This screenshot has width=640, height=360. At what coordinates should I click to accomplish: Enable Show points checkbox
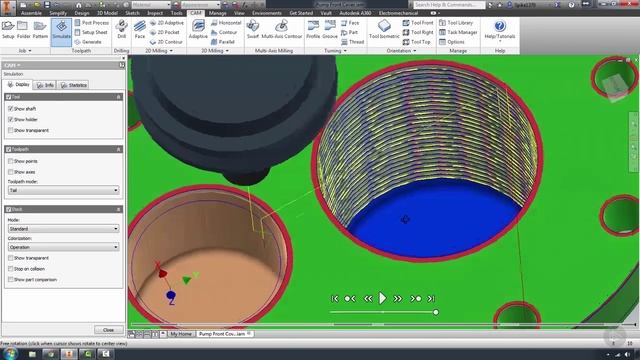point(11,161)
